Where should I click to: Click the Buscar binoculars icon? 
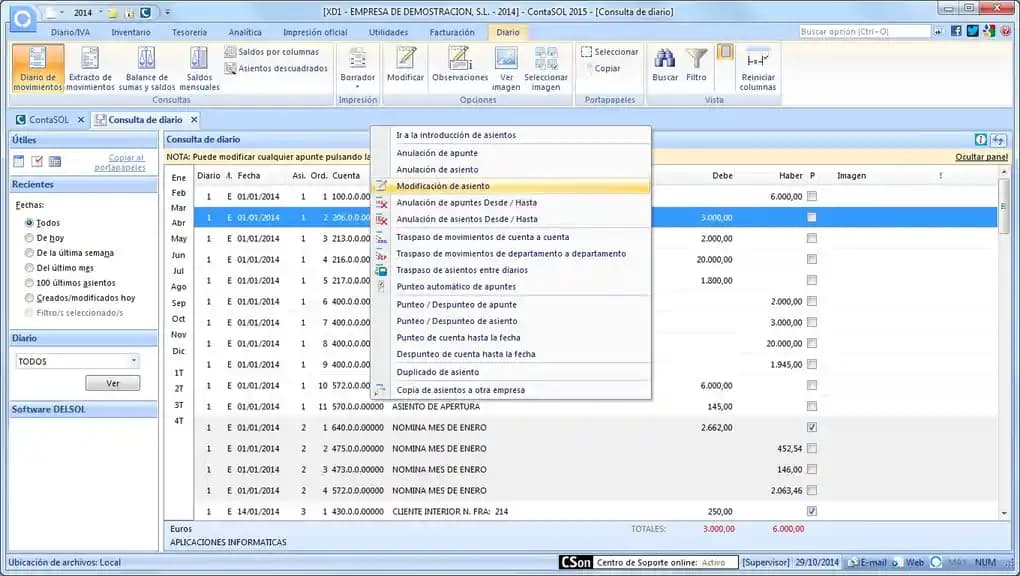coord(664,58)
